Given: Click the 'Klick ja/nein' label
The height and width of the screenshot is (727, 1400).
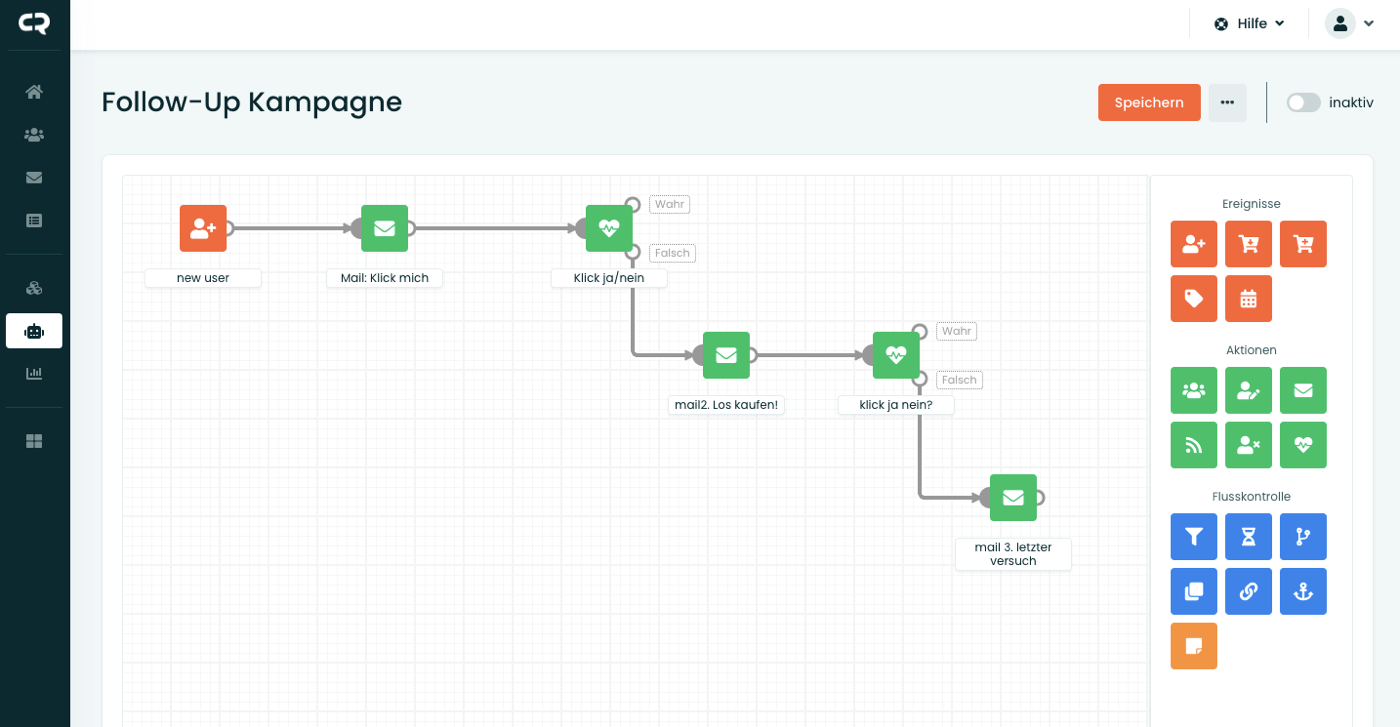Looking at the screenshot, I should coord(609,278).
